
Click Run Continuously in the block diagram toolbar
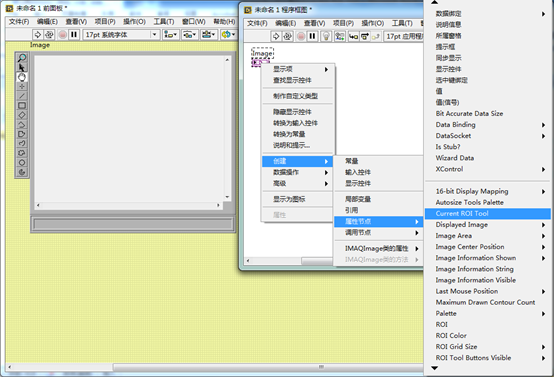pos(288,36)
